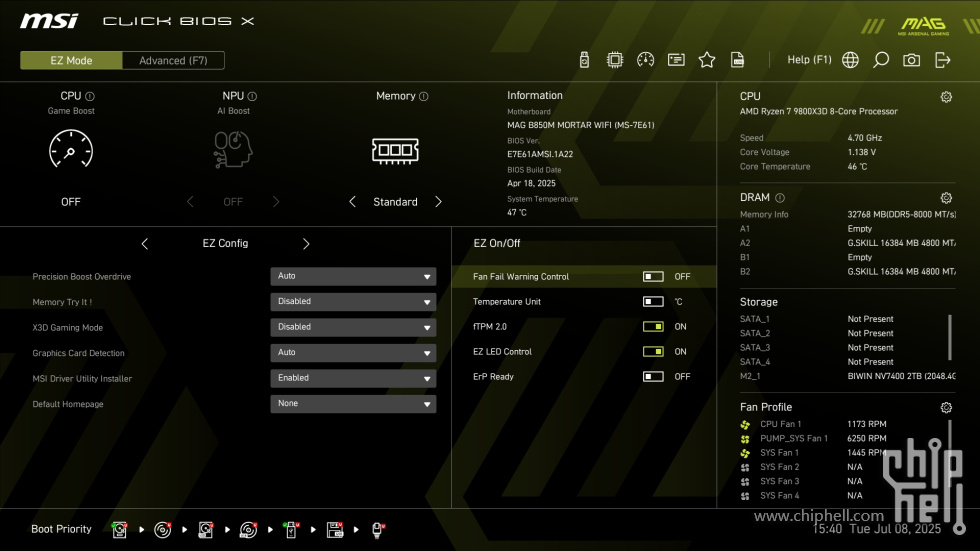Select USB optical disc boot device icon
The width and height of the screenshot is (980, 551).
click(x=249, y=530)
